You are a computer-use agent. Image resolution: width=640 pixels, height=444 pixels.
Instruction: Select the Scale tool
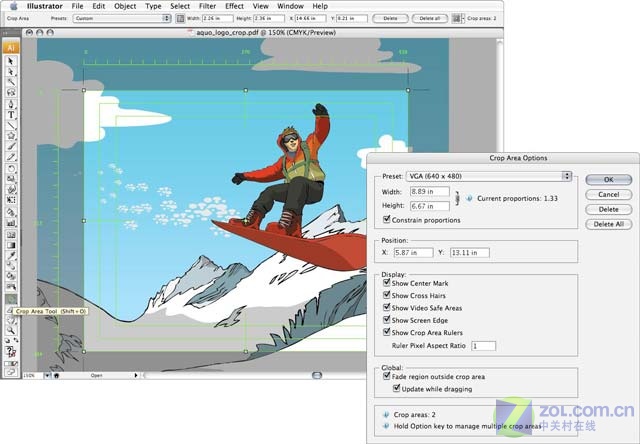pyautogui.click(x=11, y=179)
